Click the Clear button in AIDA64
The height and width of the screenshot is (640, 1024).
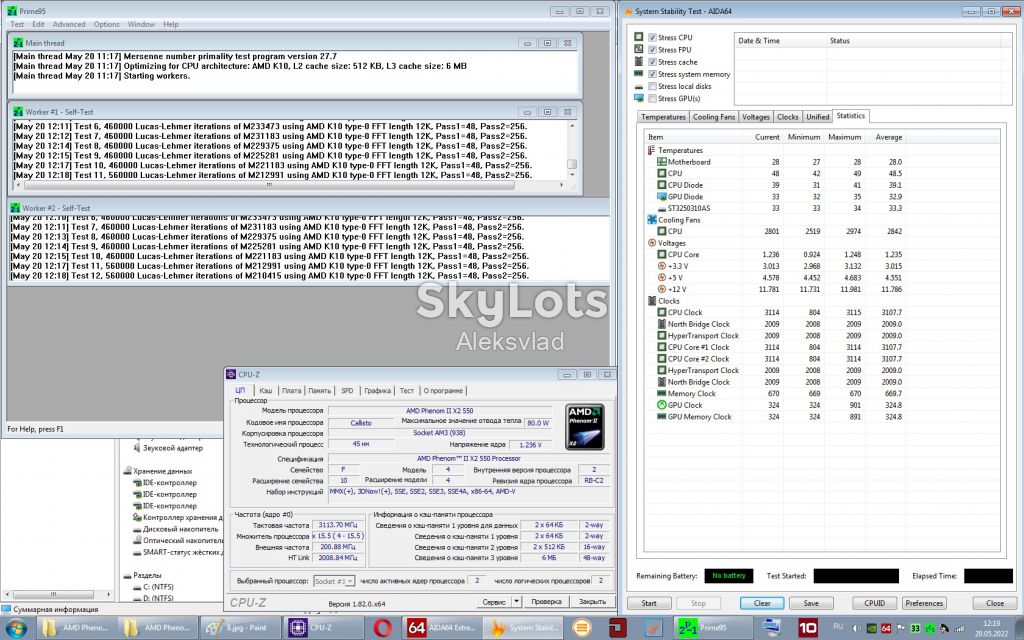(x=762, y=603)
